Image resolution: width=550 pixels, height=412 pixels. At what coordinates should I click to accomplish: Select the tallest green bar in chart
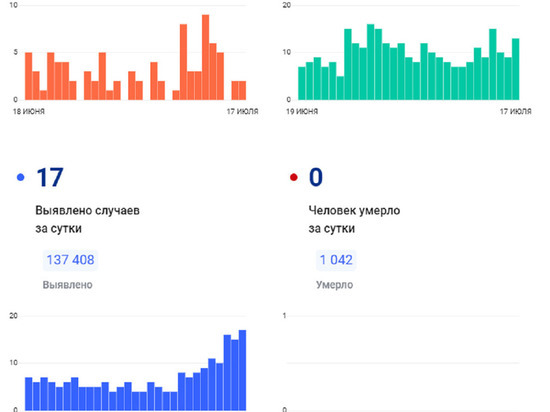370,62
